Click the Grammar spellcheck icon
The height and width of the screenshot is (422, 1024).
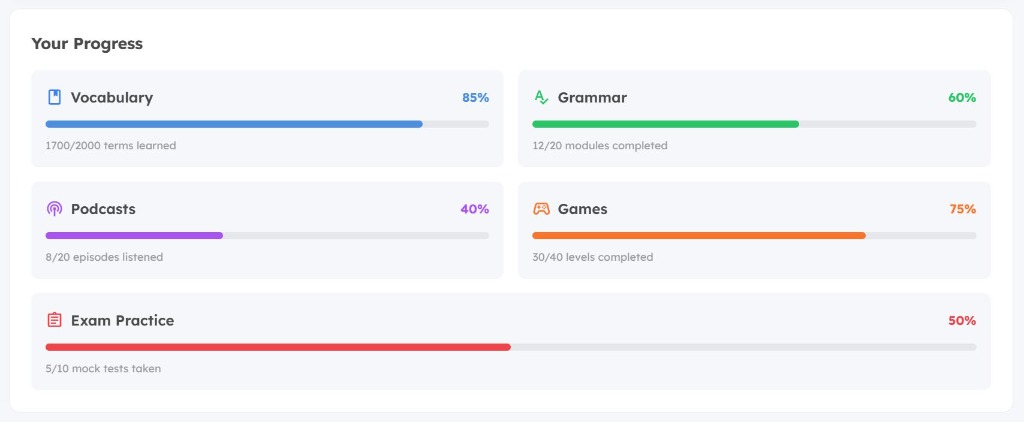pyautogui.click(x=541, y=97)
